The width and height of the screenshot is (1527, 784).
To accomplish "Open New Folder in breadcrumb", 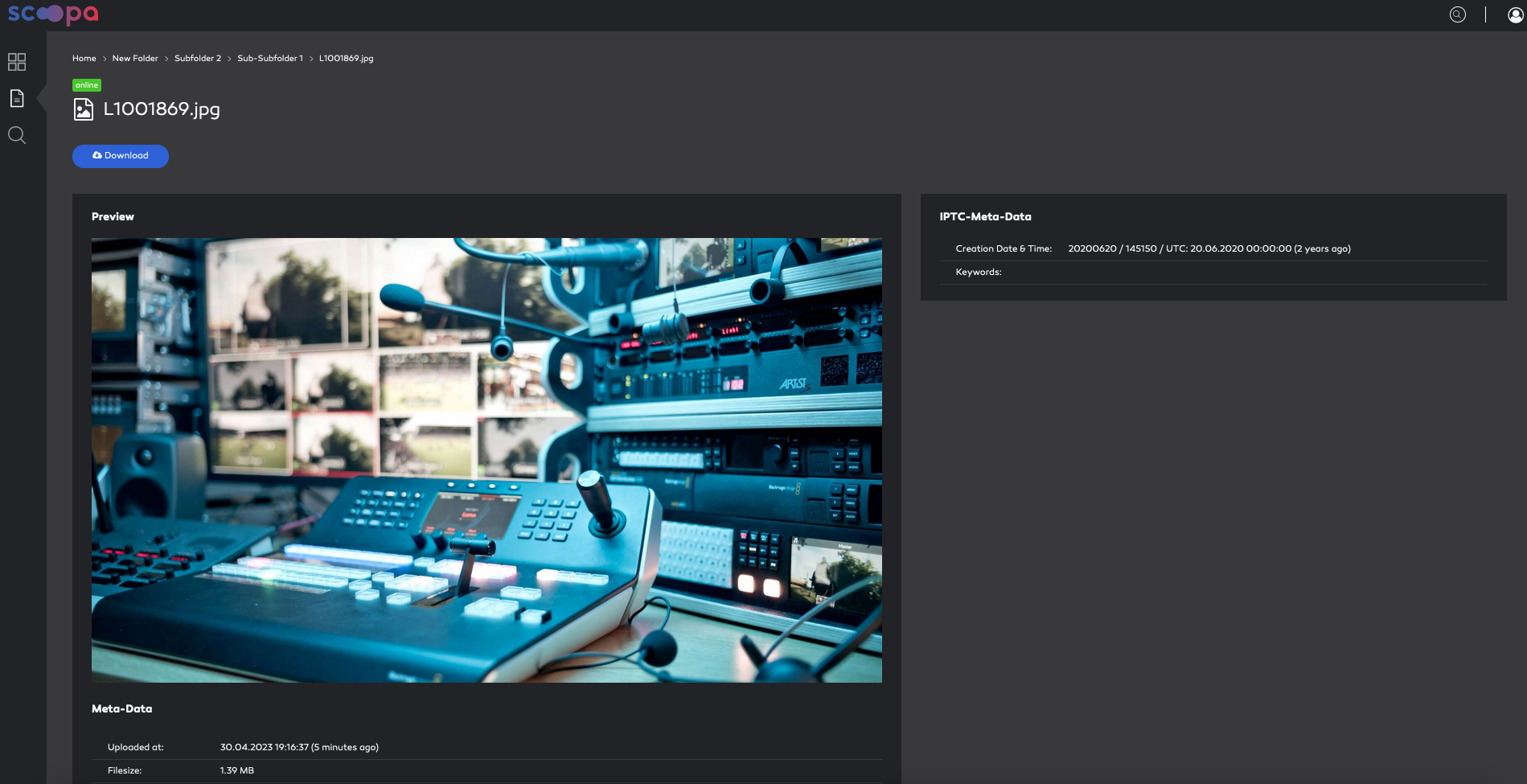I will tap(135, 59).
